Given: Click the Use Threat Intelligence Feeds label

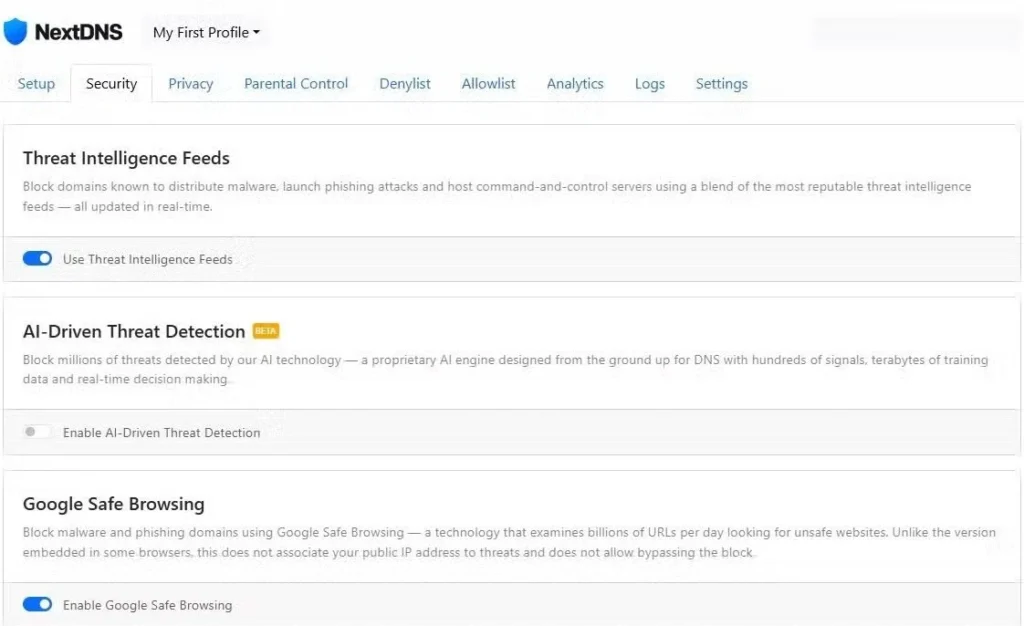Looking at the screenshot, I should [147, 259].
